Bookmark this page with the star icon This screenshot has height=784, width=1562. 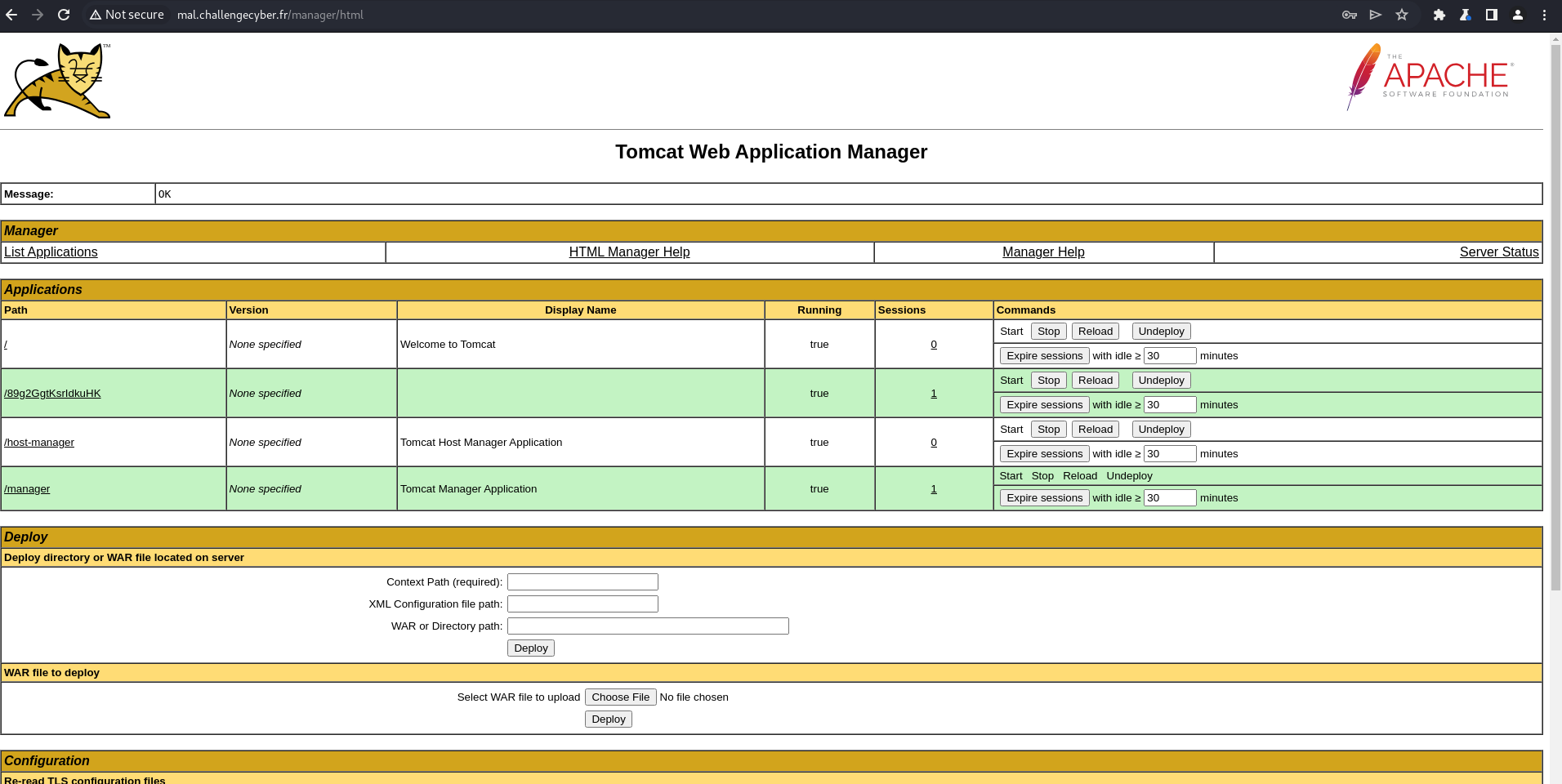(1402, 15)
